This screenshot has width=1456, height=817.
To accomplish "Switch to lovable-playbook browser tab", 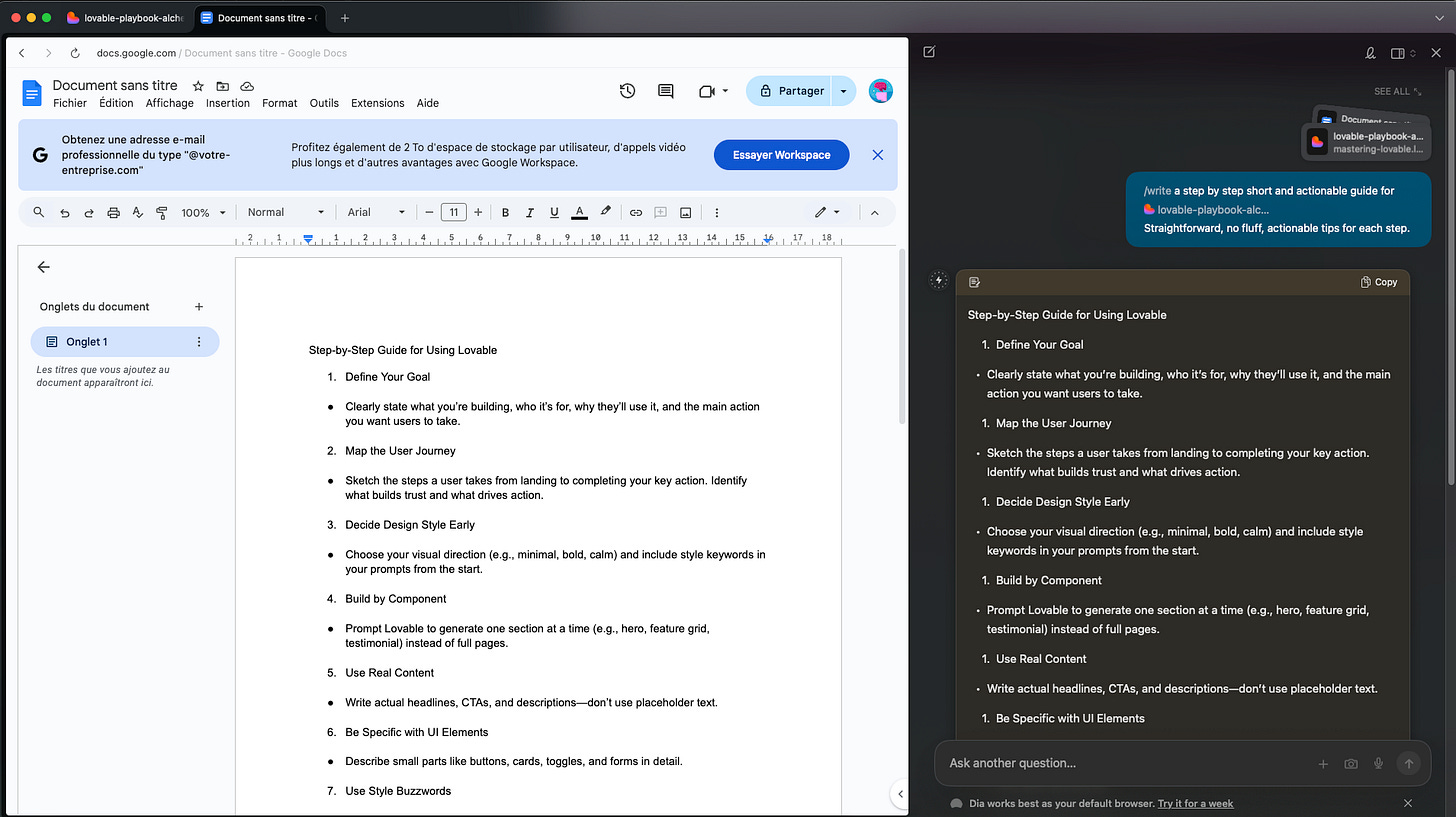I will [x=125, y=18].
